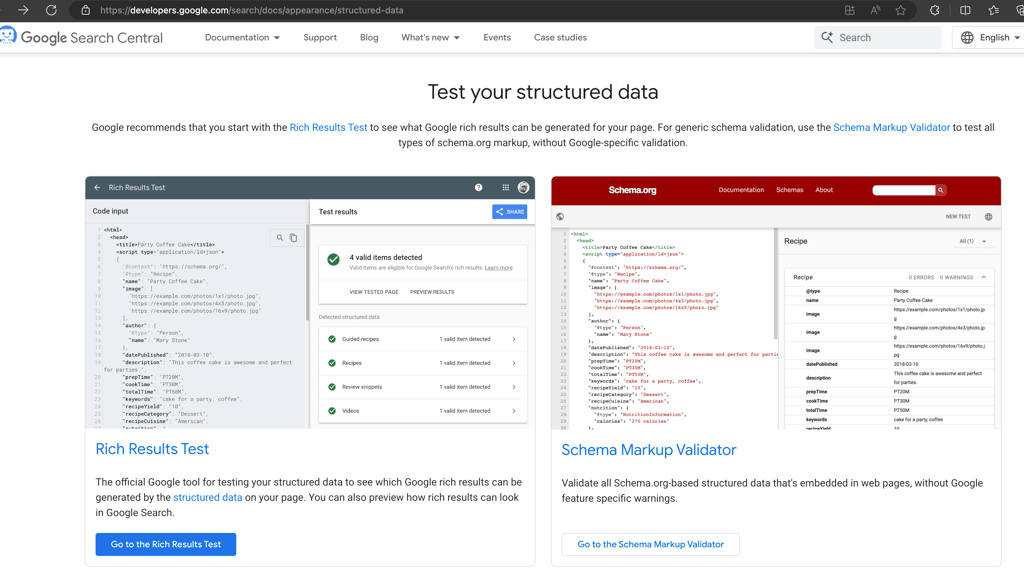Reload the page with the refresh icon
1024x575 pixels.
pyautogui.click(x=51, y=10)
